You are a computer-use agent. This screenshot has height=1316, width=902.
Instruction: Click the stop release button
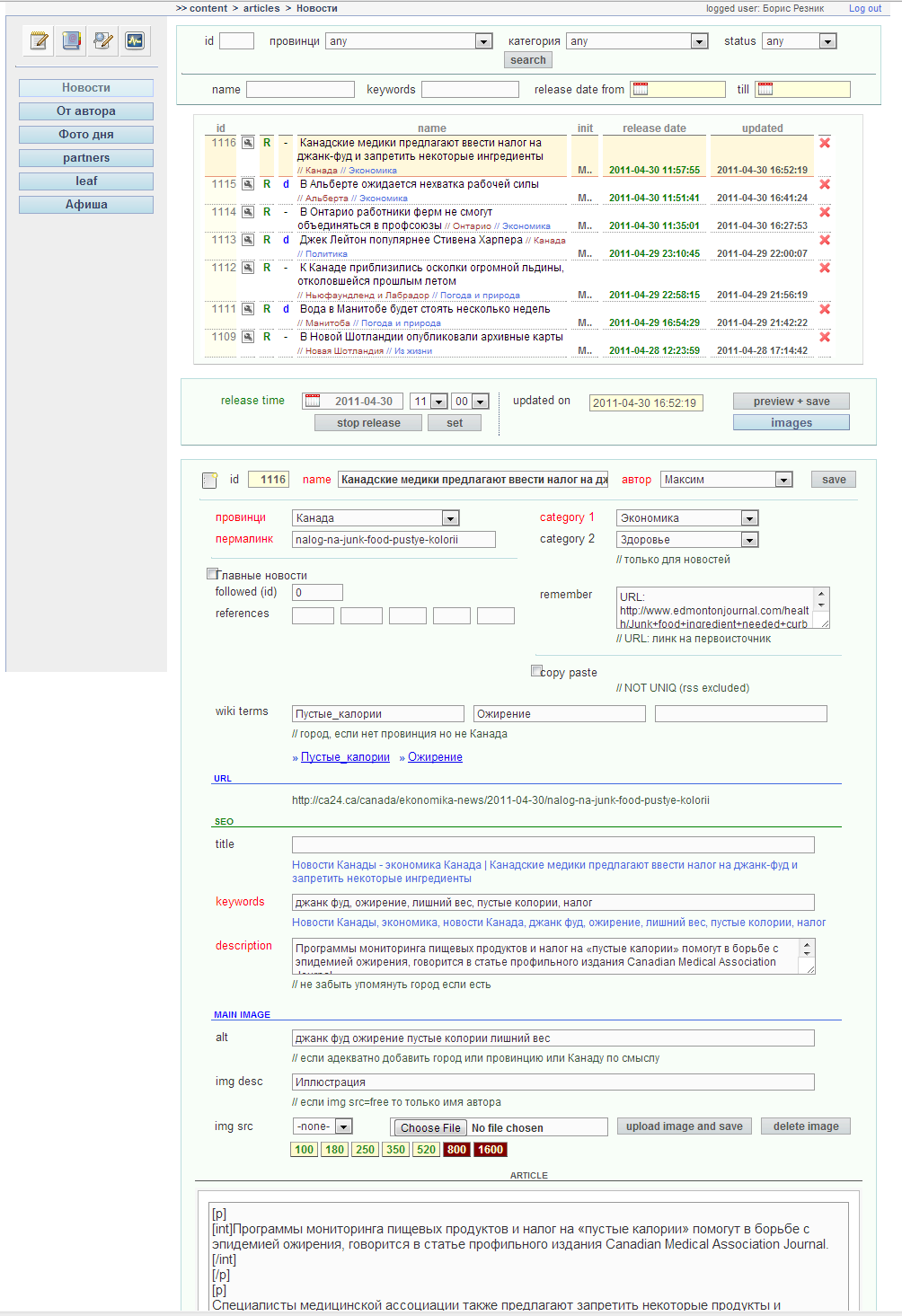(368, 423)
